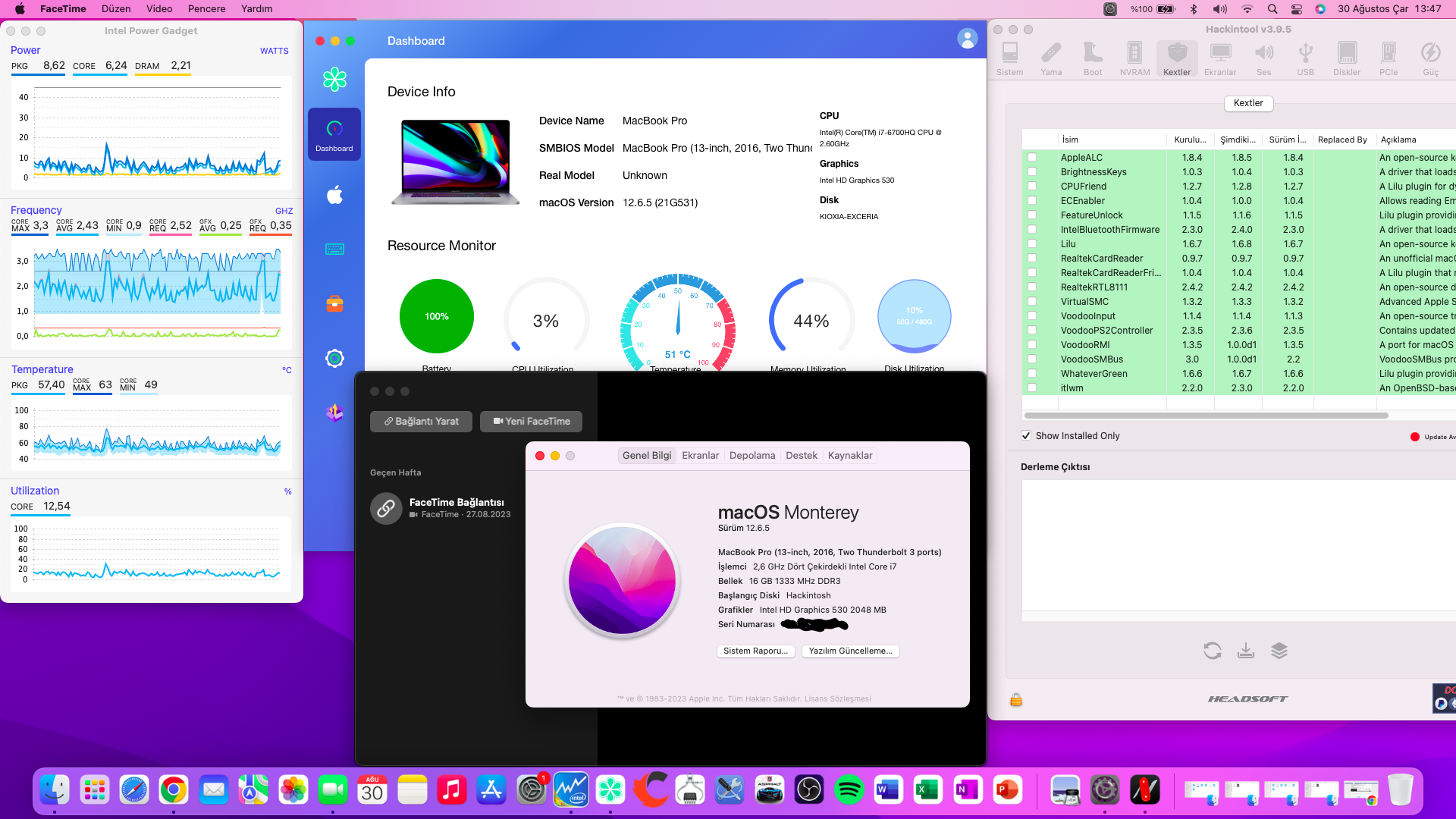The image size is (1456, 819).
Task: Open the Diskler section in Hackintool
Action: point(1347,58)
